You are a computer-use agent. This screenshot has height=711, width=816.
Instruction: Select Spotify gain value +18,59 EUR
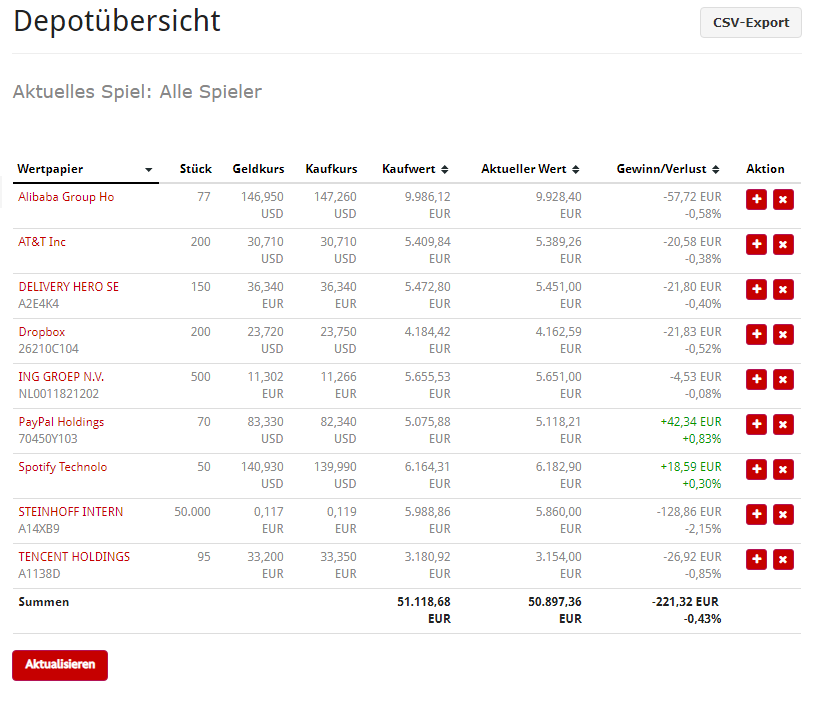(x=691, y=467)
